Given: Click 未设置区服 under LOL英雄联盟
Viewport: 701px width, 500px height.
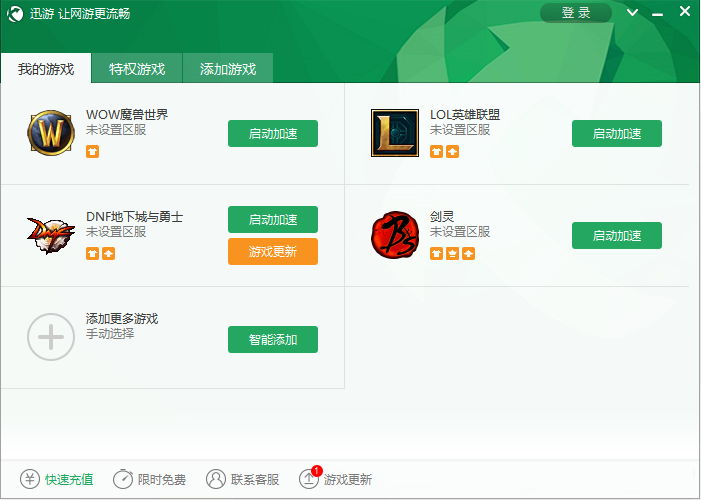Looking at the screenshot, I should pos(460,130).
